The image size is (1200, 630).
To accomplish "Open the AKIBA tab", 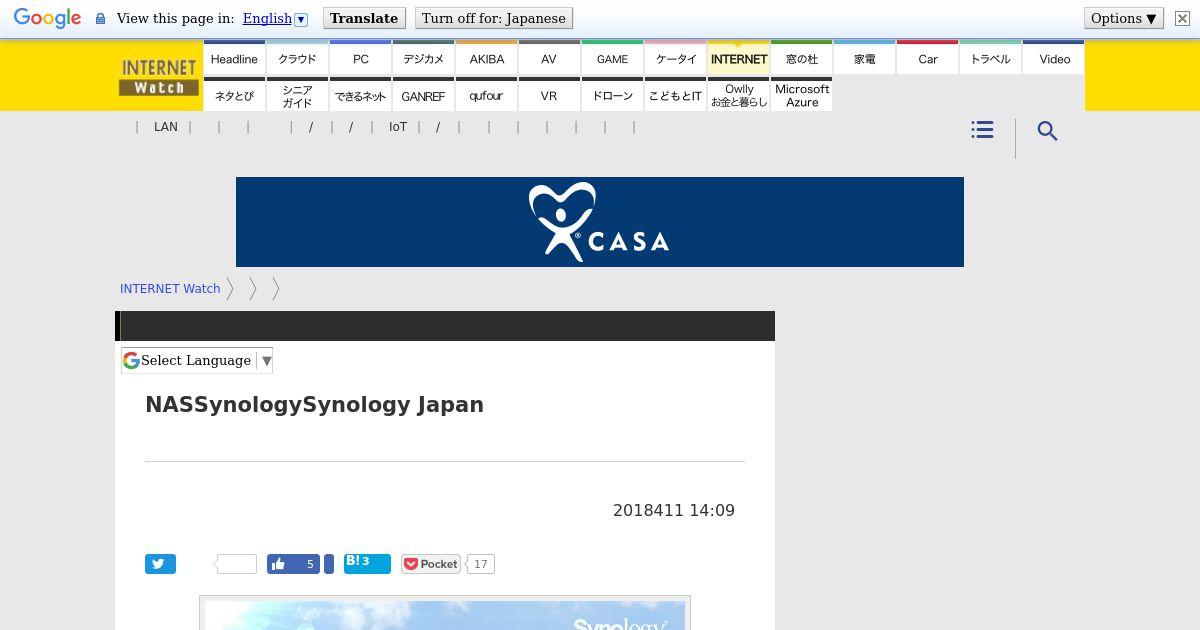I will [x=487, y=58].
